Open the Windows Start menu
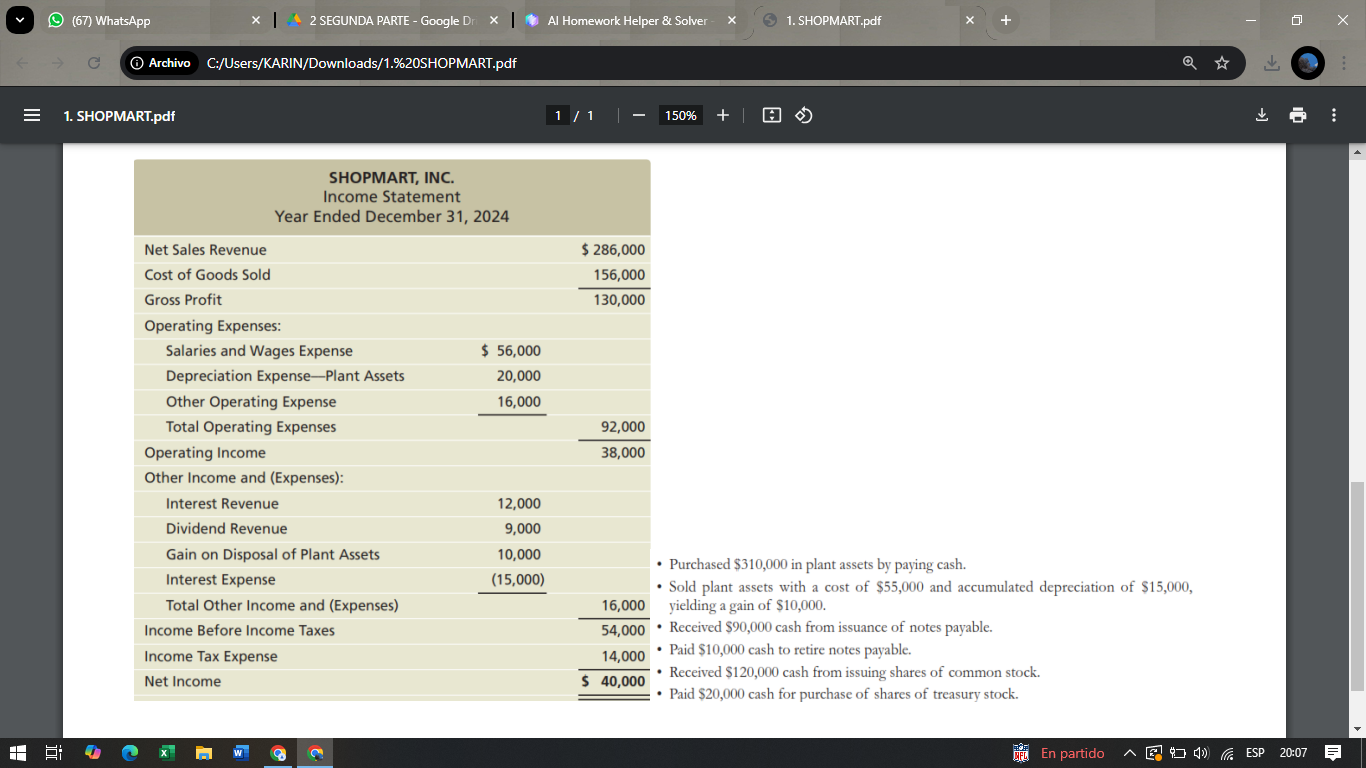This screenshot has height=768, width=1366. tap(18, 753)
